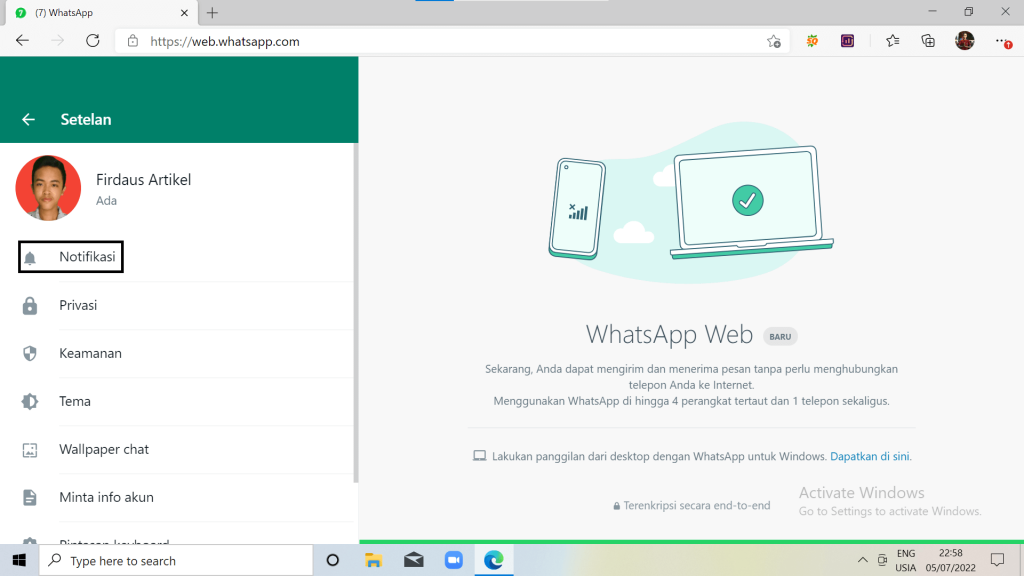Open a new browser tab
This screenshot has width=1024, height=576.
pyautogui.click(x=212, y=13)
